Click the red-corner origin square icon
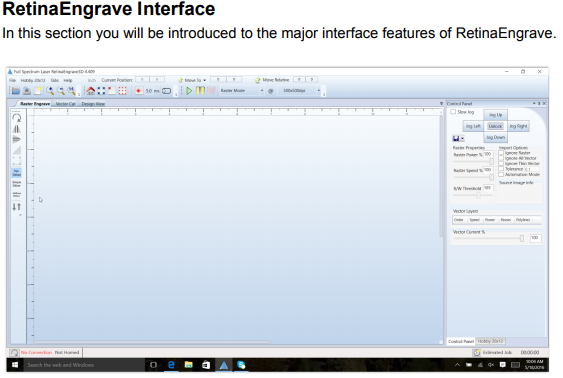This screenshot has width=563, height=378. [x=112, y=91]
